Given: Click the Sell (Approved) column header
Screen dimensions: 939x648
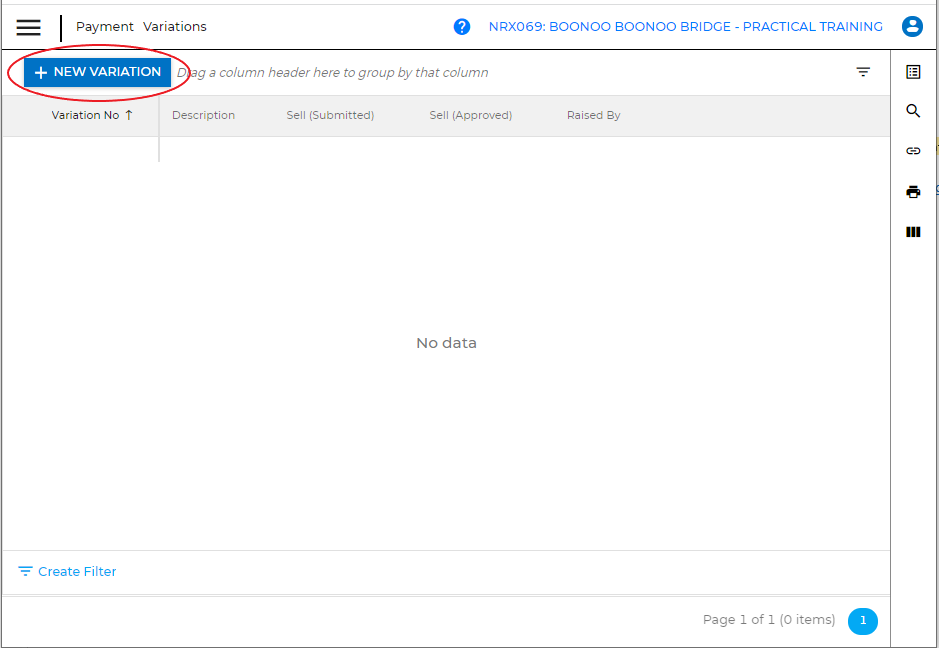Looking at the screenshot, I should point(470,115).
